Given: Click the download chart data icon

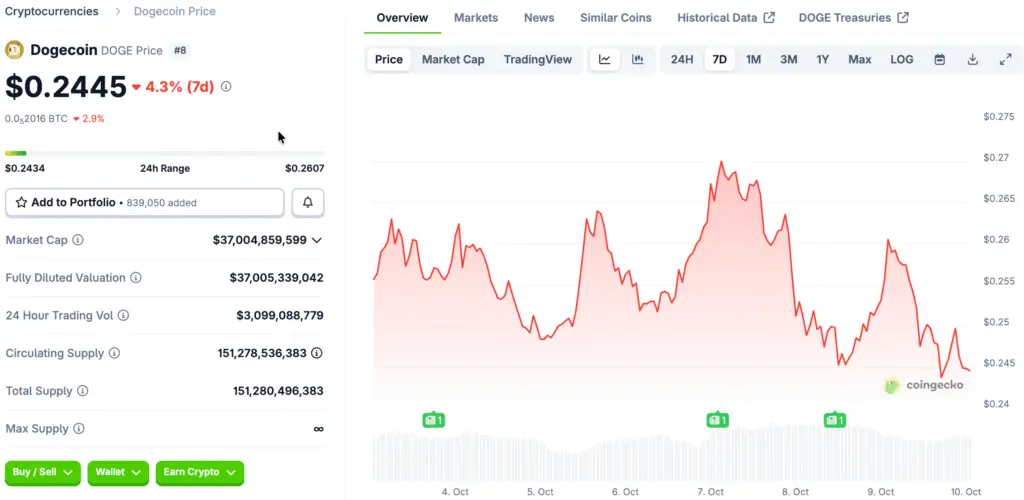Looking at the screenshot, I should [973, 60].
